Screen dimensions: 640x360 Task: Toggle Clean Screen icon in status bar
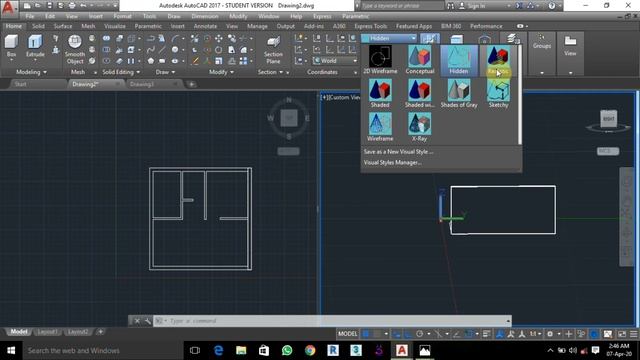click(622, 334)
